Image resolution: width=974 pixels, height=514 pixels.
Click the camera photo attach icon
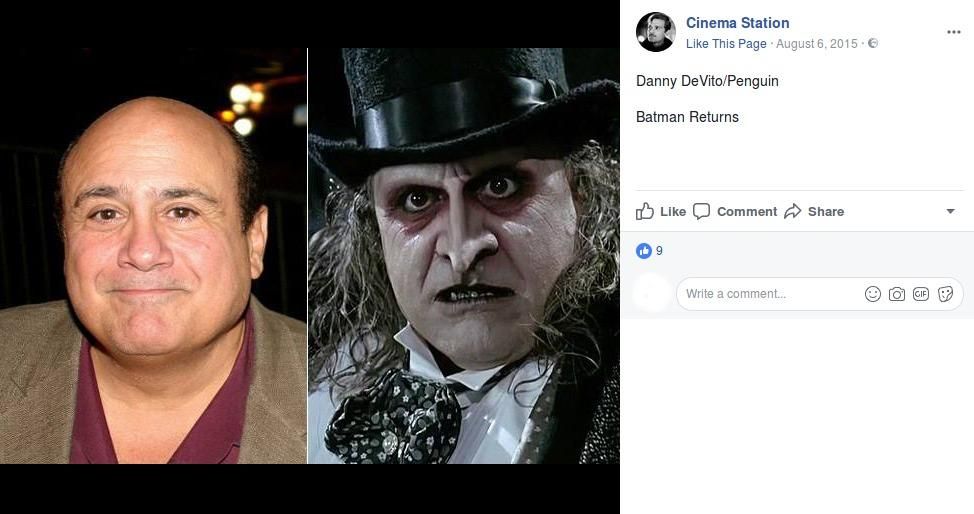[897, 294]
